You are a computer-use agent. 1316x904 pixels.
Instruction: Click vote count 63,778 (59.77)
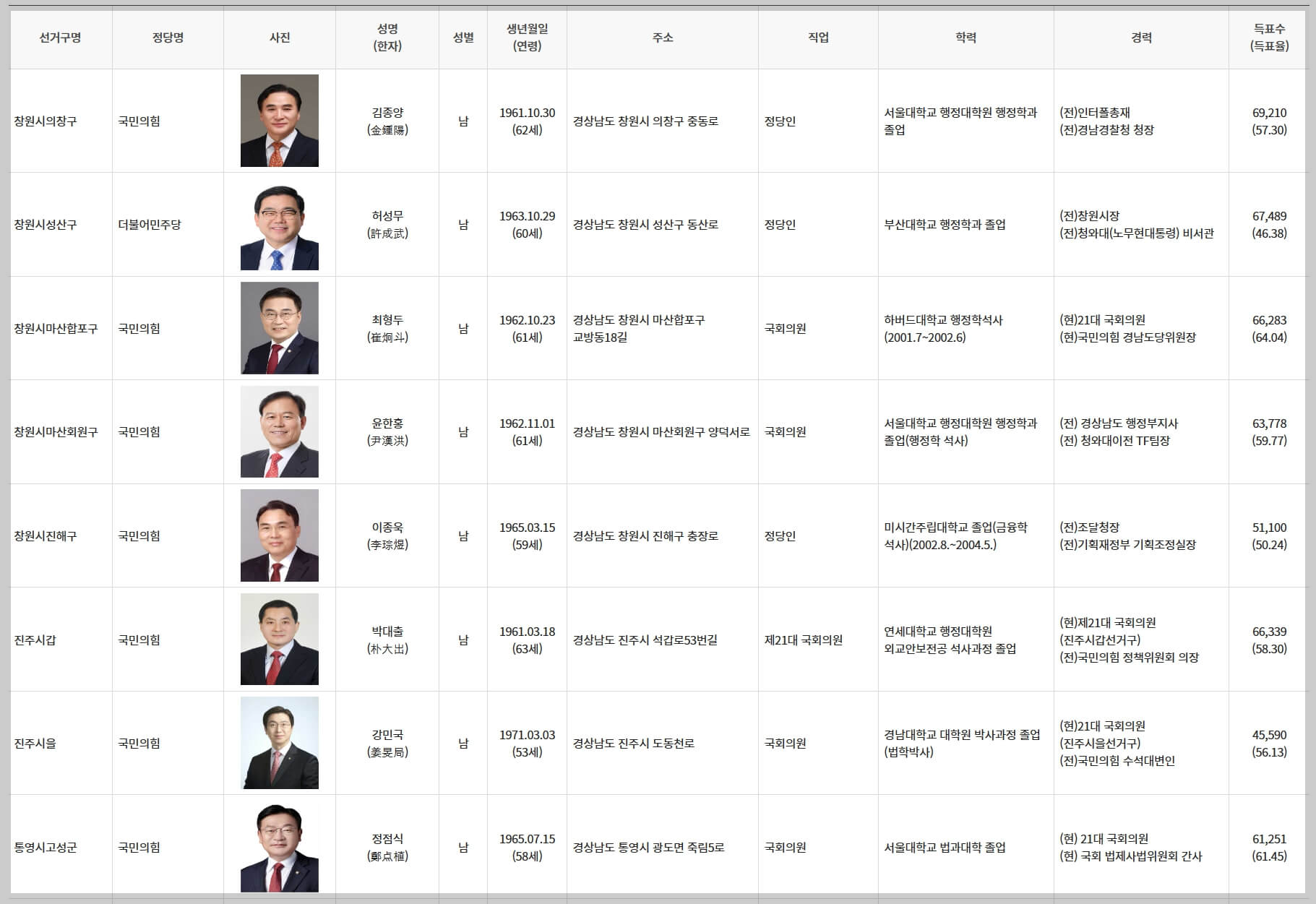point(1270,432)
